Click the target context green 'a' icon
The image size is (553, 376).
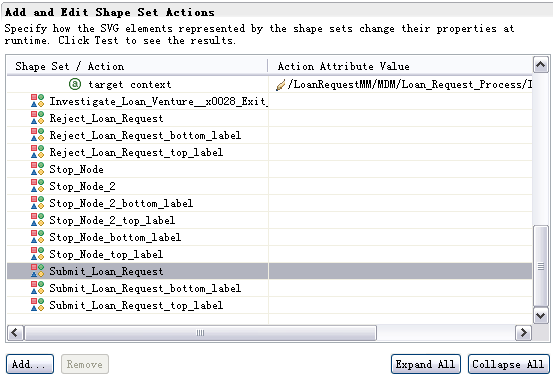pyautogui.click(x=74, y=84)
